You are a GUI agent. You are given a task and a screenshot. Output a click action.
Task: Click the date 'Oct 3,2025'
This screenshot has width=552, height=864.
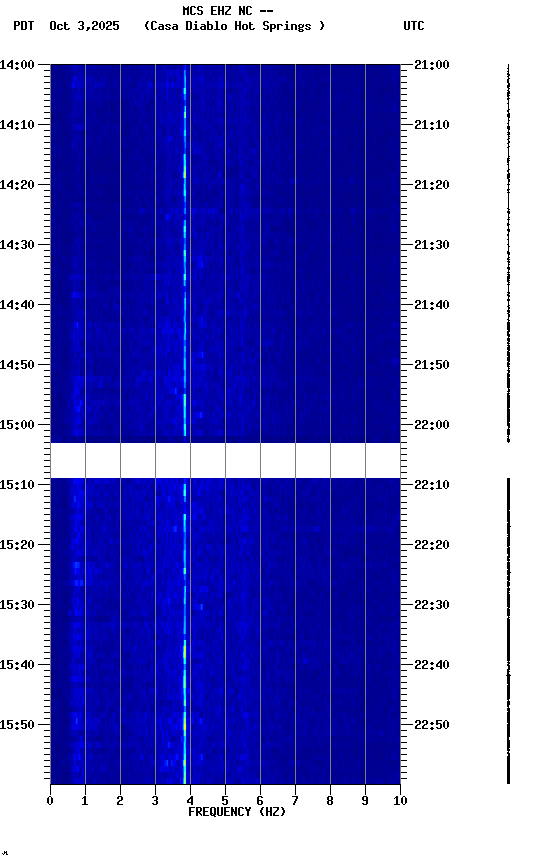pos(84,26)
